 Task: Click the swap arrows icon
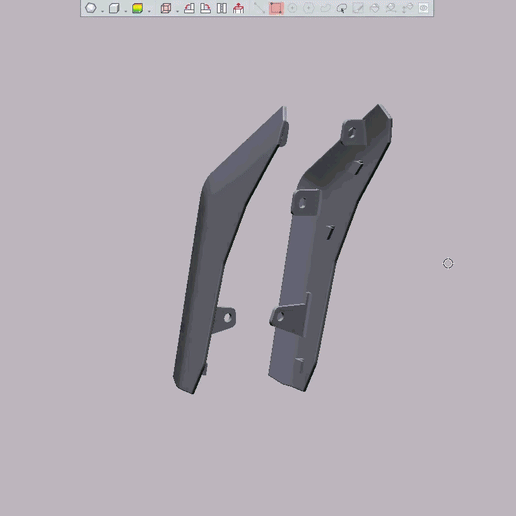[x=407, y=8]
